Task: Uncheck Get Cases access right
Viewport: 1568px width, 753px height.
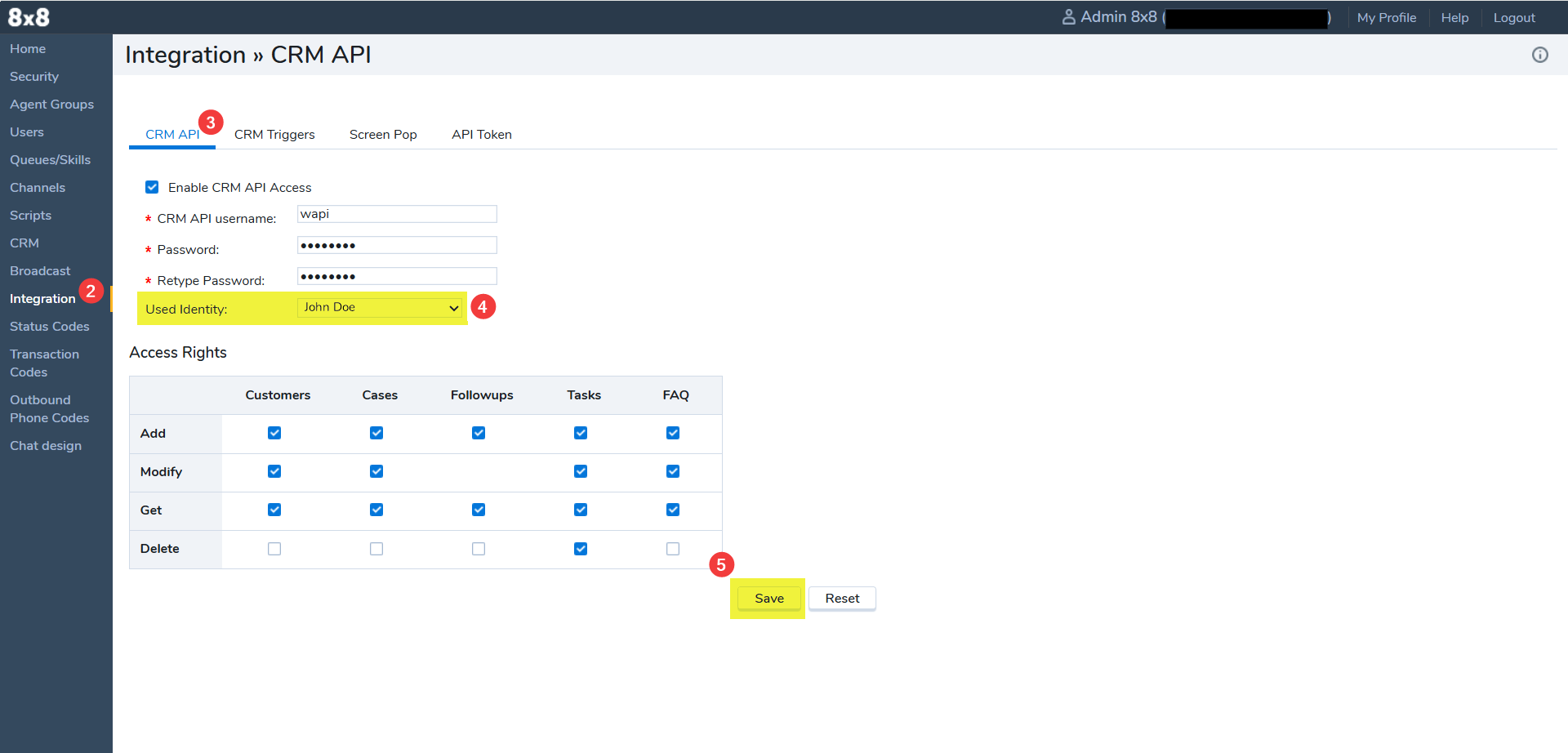Action: click(x=376, y=510)
